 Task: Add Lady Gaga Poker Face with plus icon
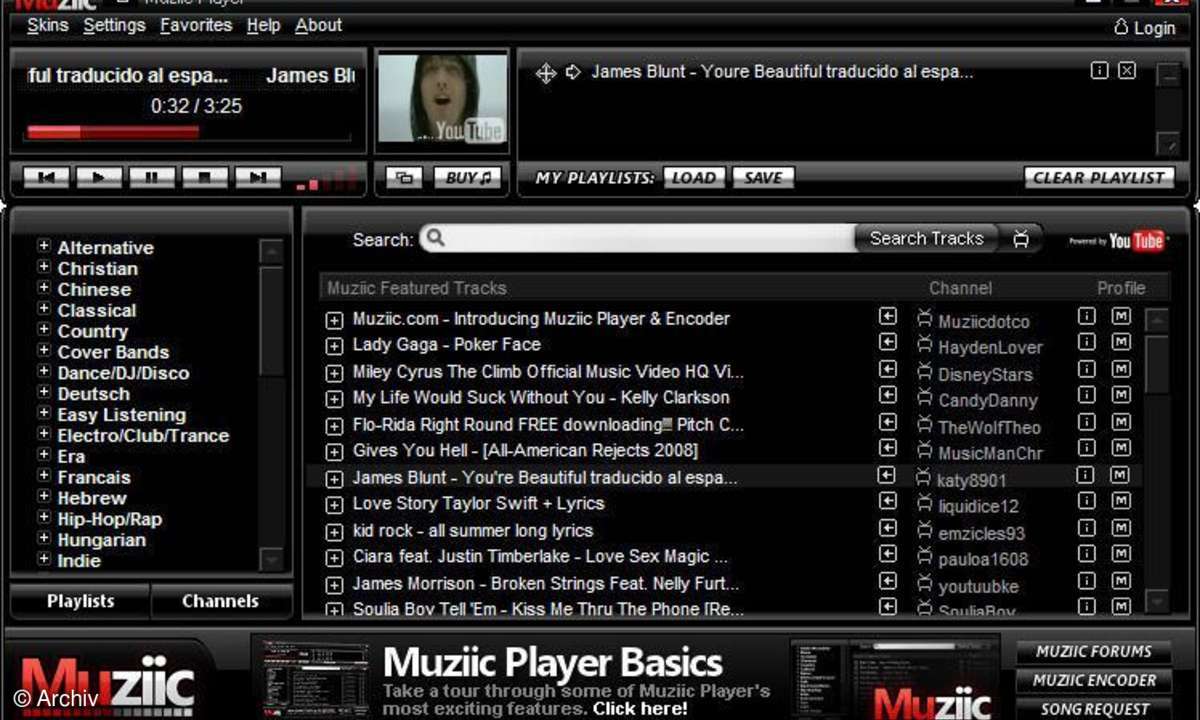334,347
